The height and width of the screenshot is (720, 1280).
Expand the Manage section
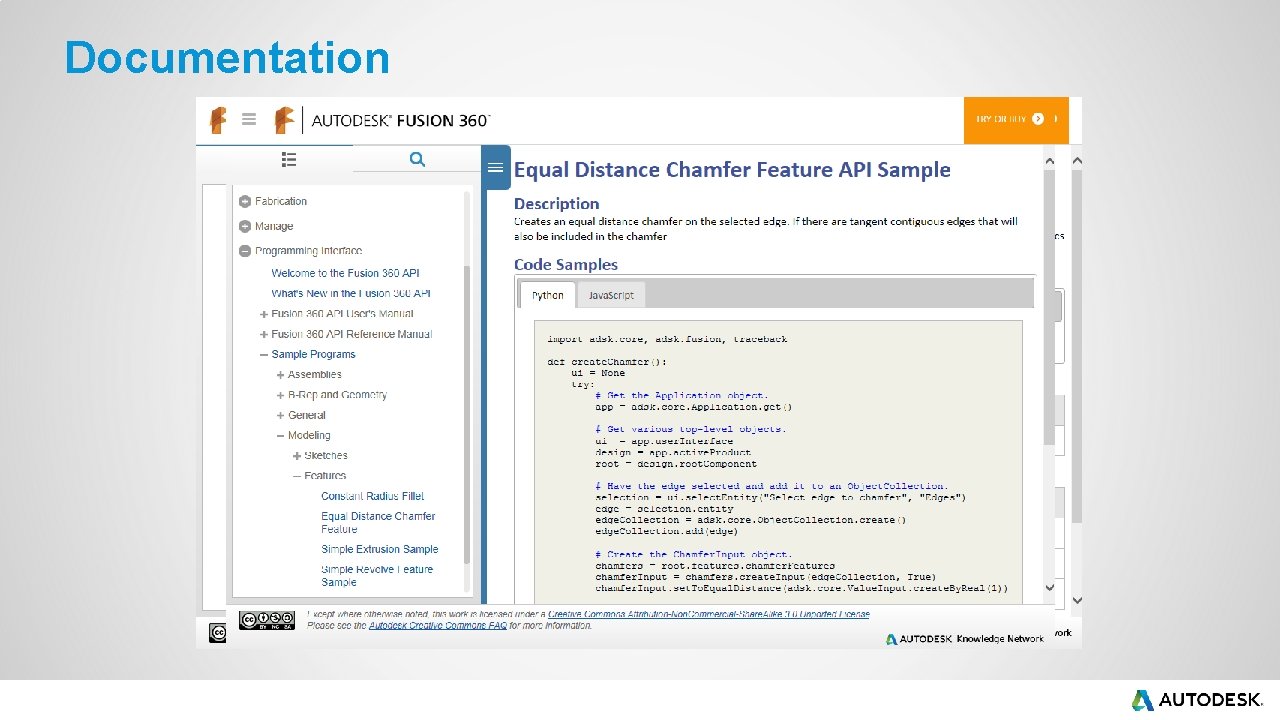point(245,226)
